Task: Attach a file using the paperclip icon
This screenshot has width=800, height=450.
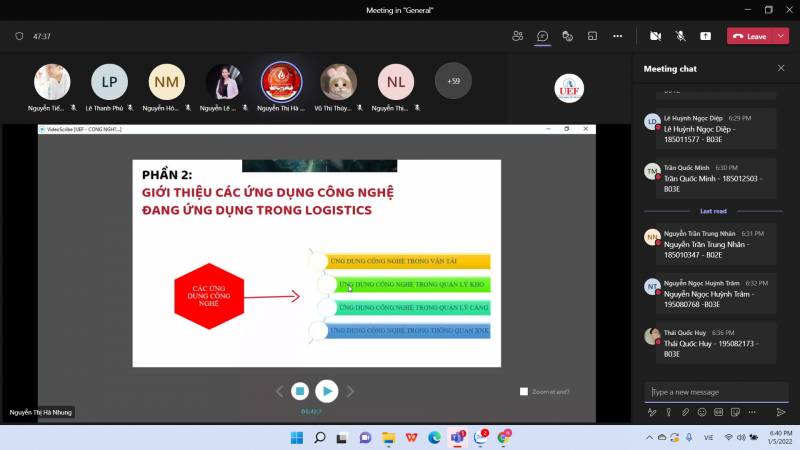Action: pos(685,412)
